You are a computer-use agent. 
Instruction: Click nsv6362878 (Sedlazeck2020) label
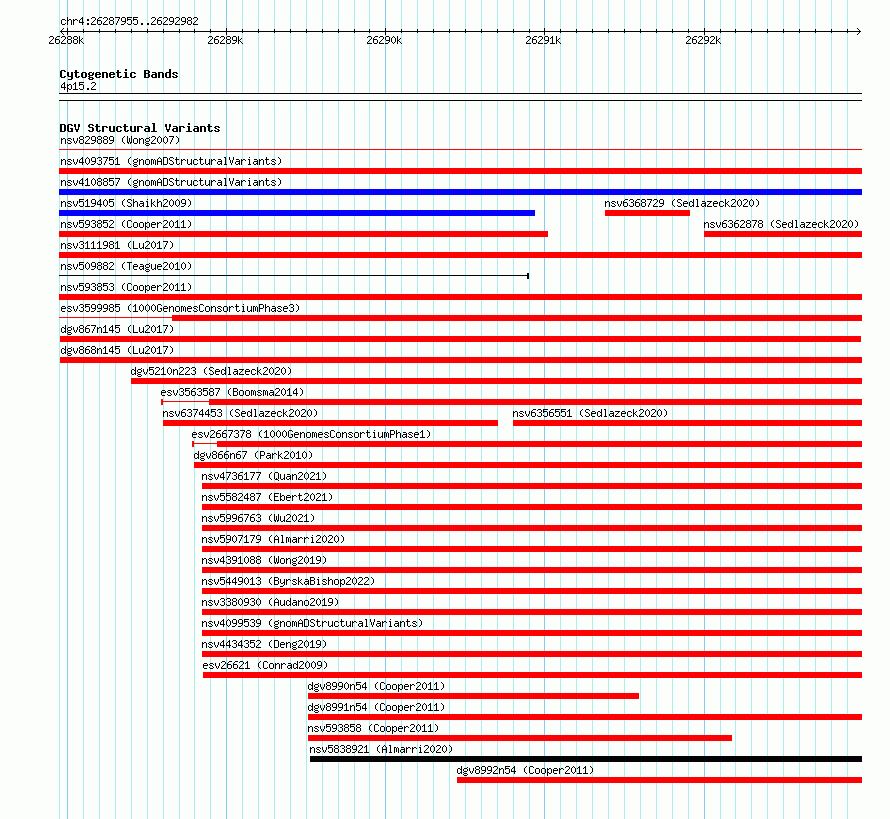[x=782, y=224]
